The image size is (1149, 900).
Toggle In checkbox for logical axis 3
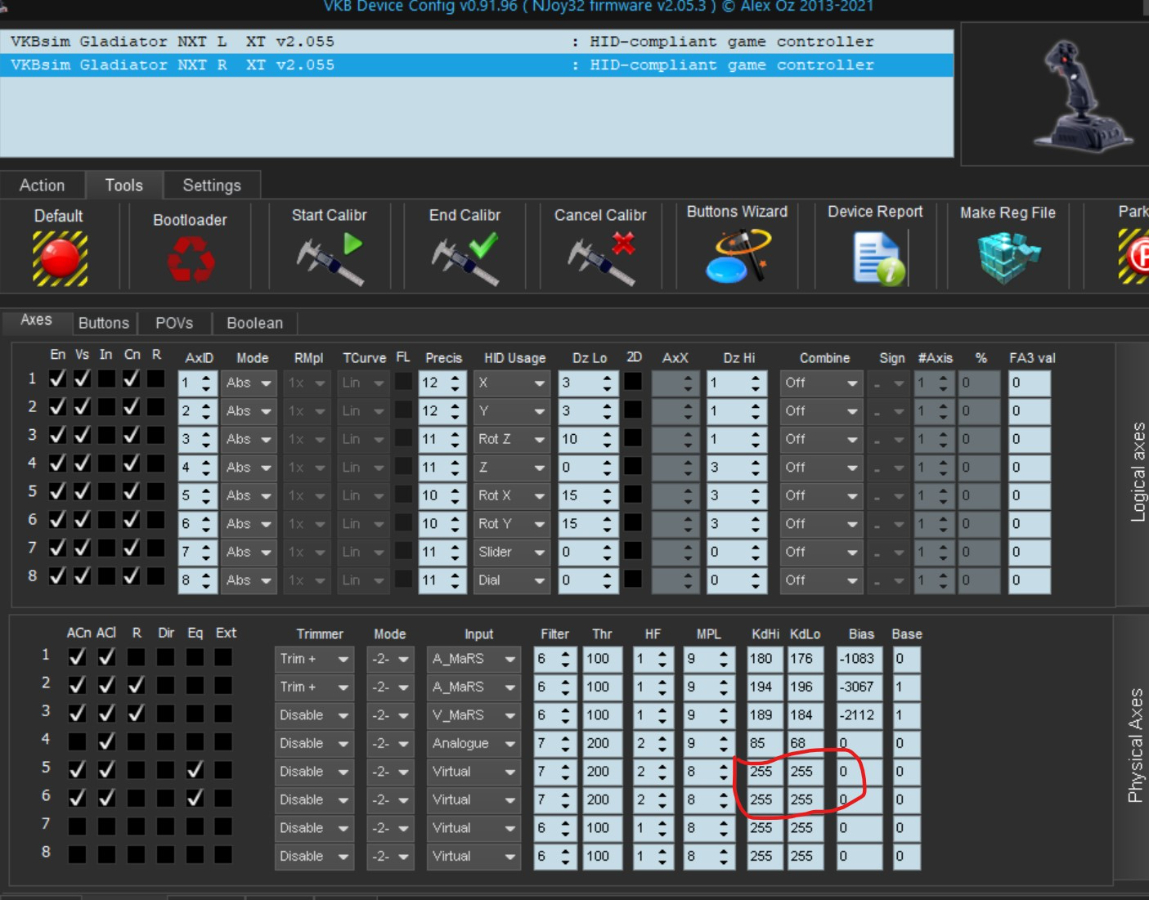point(106,435)
